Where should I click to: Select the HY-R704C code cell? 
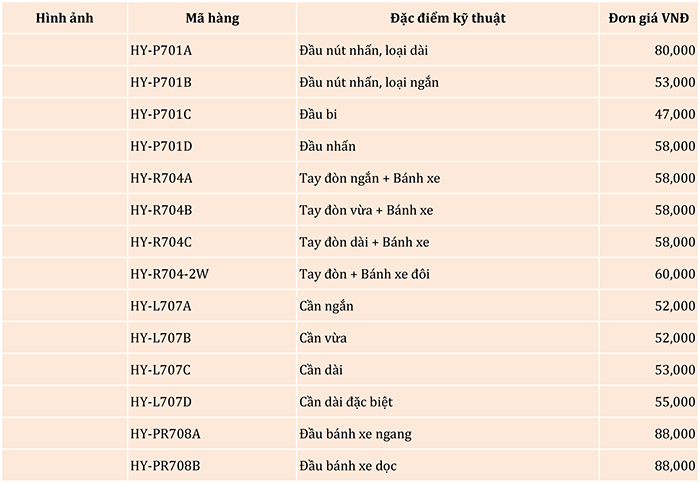(x=161, y=242)
